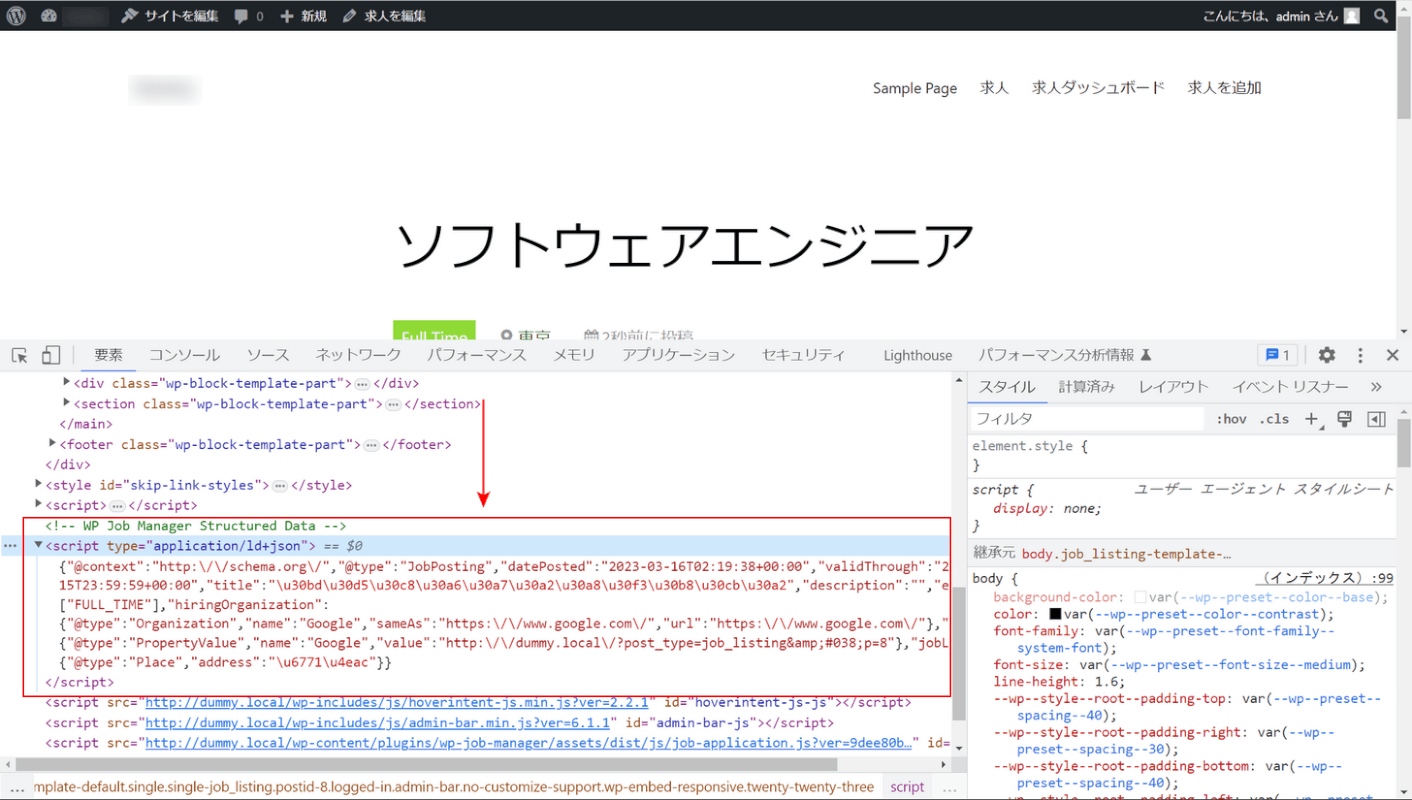Switch to the アプリケーション tab
Screen dimensions: 1412x800
(678, 355)
